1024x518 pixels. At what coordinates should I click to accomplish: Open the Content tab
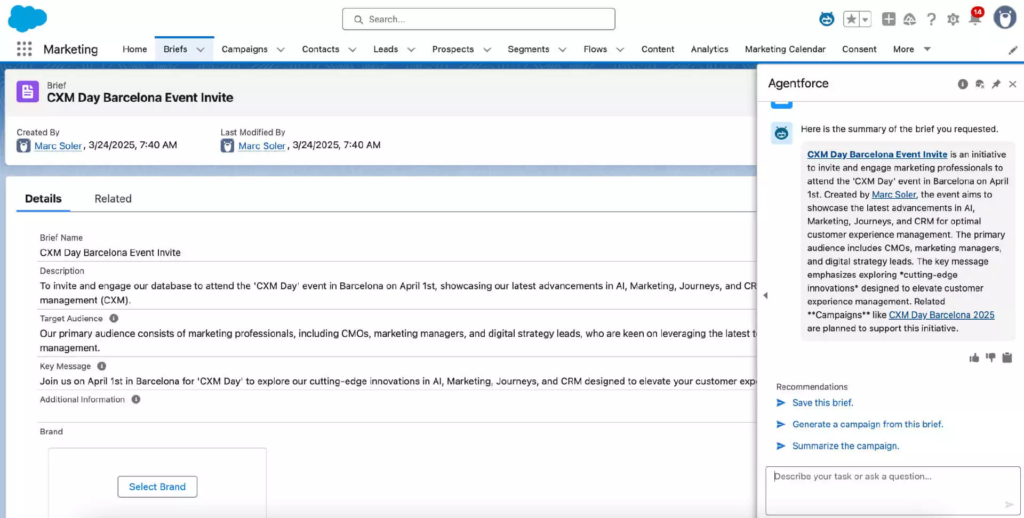[x=658, y=49]
